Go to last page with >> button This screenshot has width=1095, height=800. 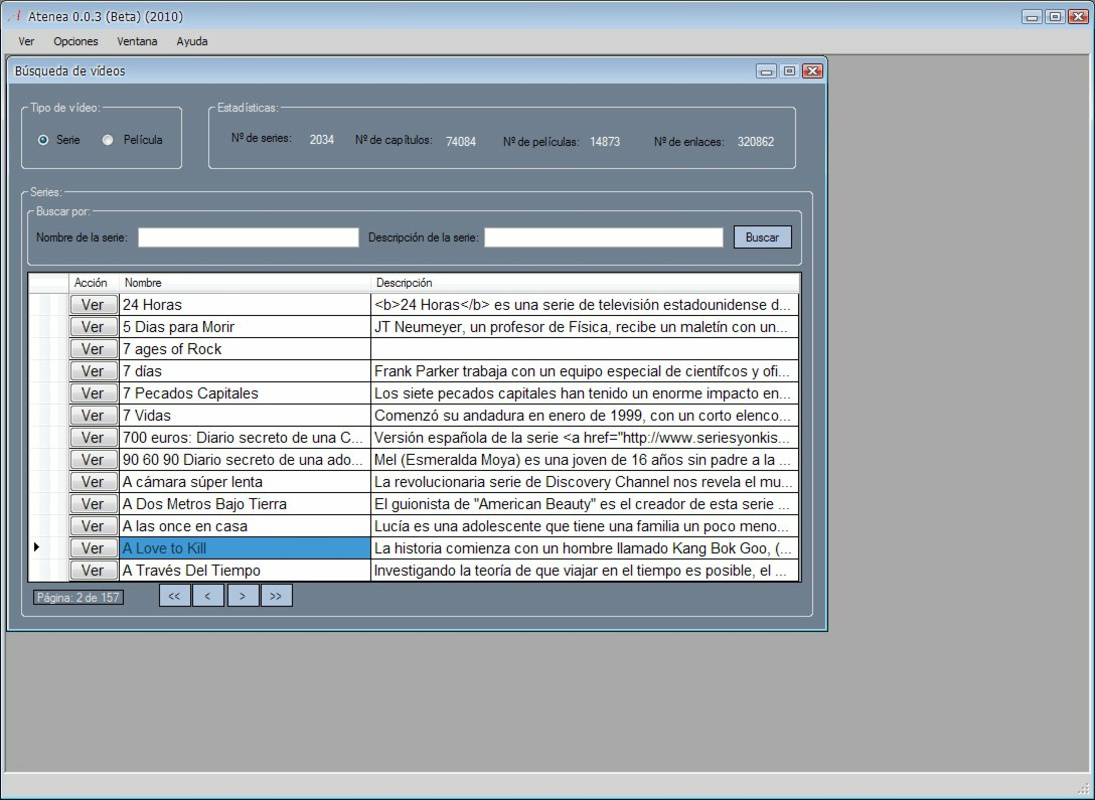point(277,595)
